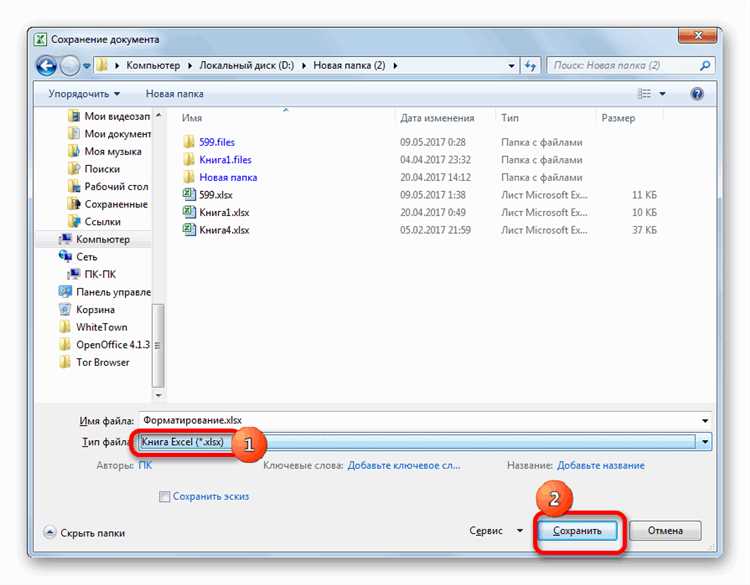Open the address bar history dropdown arrow

[511, 66]
